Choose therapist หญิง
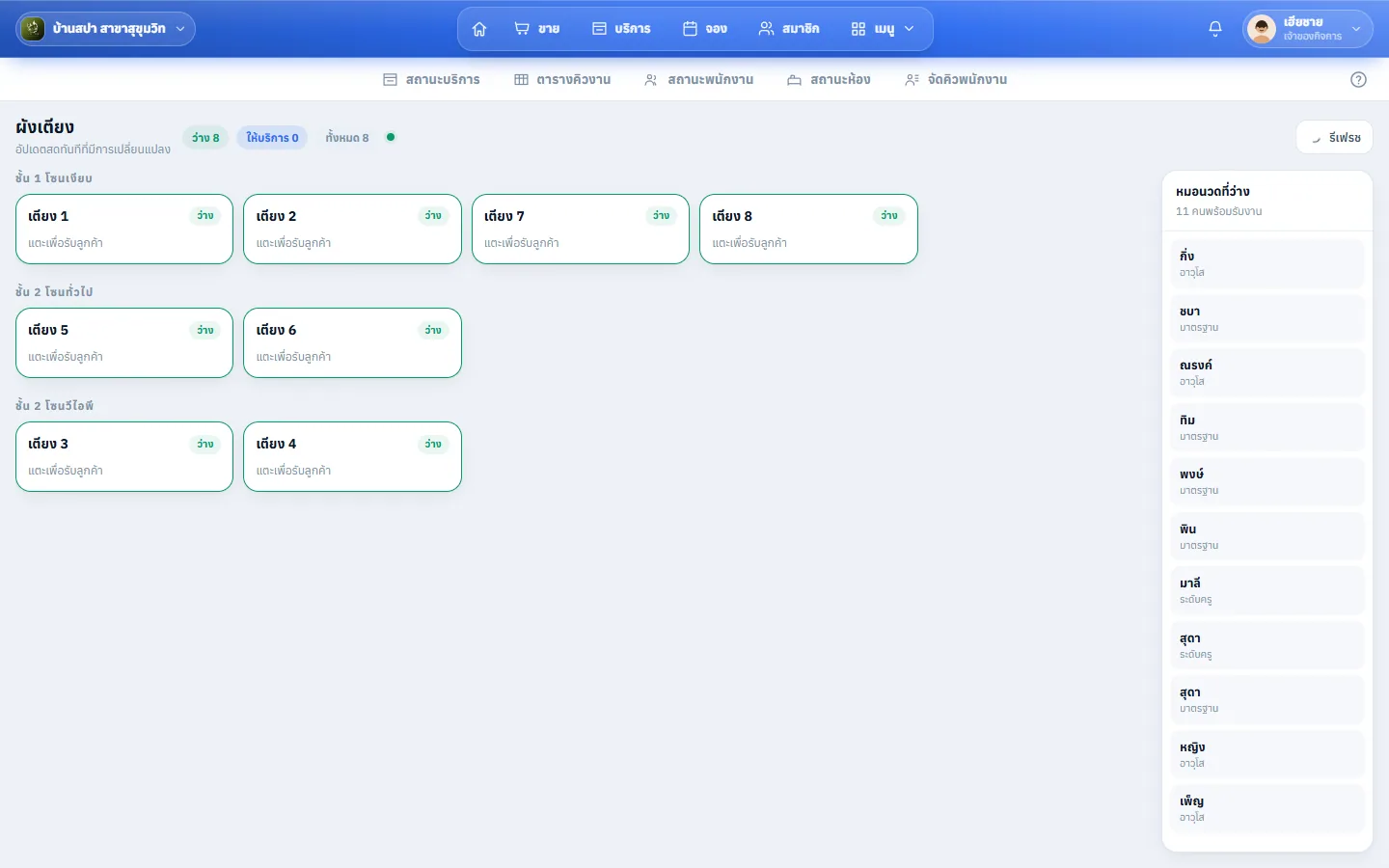The height and width of the screenshot is (868, 1389). tap(1267, 754)
